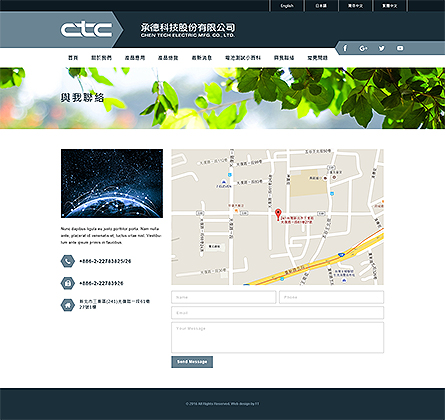Click the fax number beside the fax icon
445x420 pixels.
click(101, 283)
